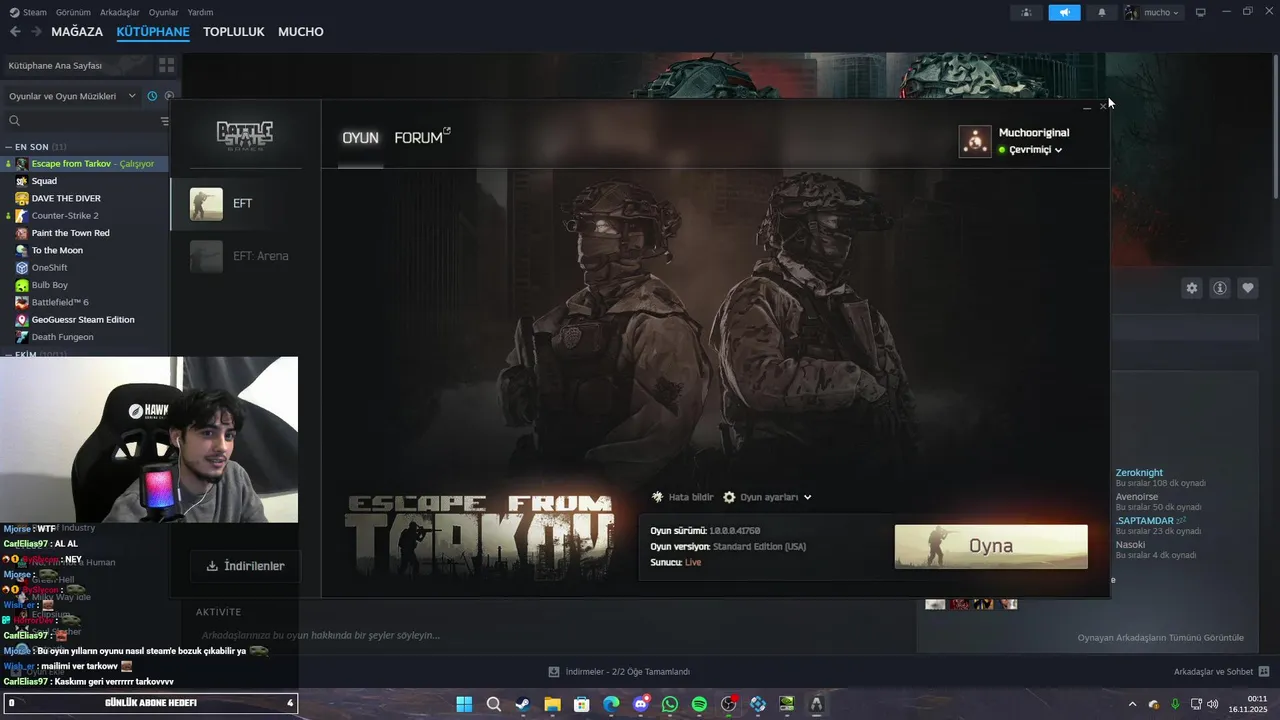Click Oynayan Arkadaşların Tümünü Görüntüle
Screen dimensions: 1280x720
pyautogui.click(x=1161, y=638)
